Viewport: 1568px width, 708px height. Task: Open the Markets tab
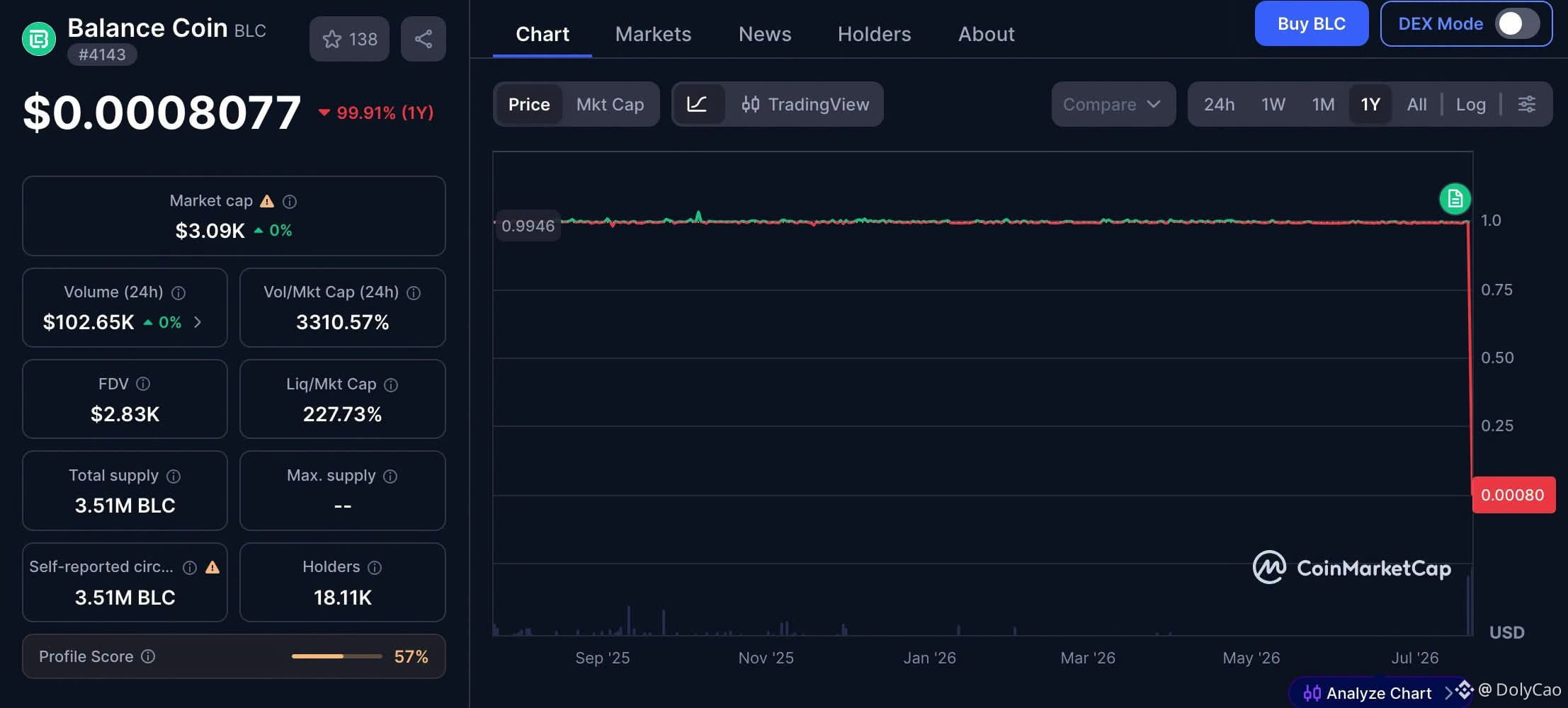653,34
